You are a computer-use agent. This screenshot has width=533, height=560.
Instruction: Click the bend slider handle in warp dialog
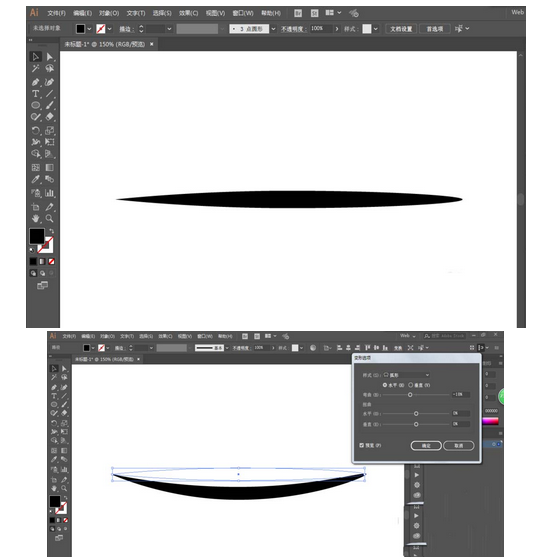[x=410, y=395]
